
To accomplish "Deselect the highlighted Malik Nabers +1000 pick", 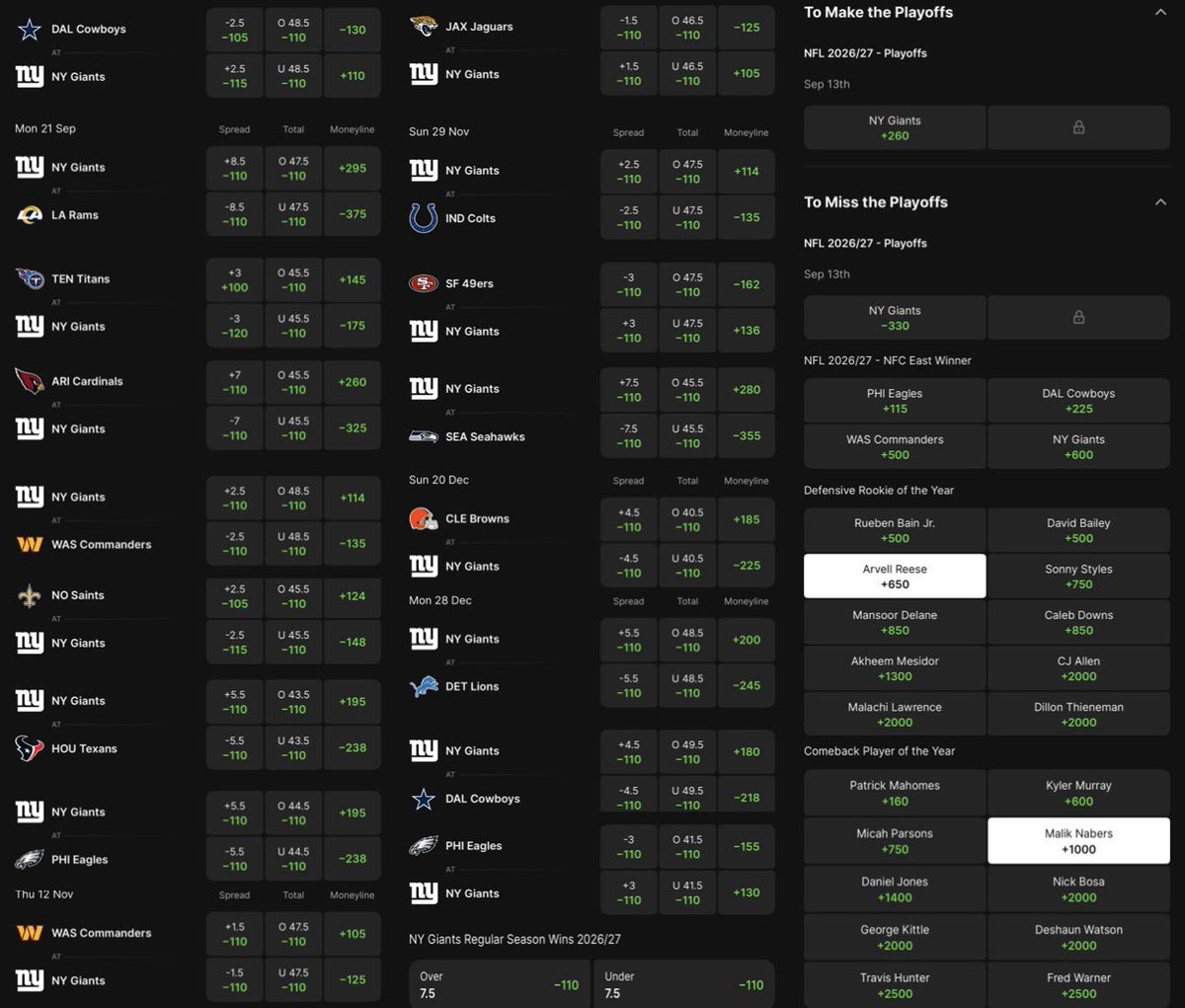I will pos(1078,840).
